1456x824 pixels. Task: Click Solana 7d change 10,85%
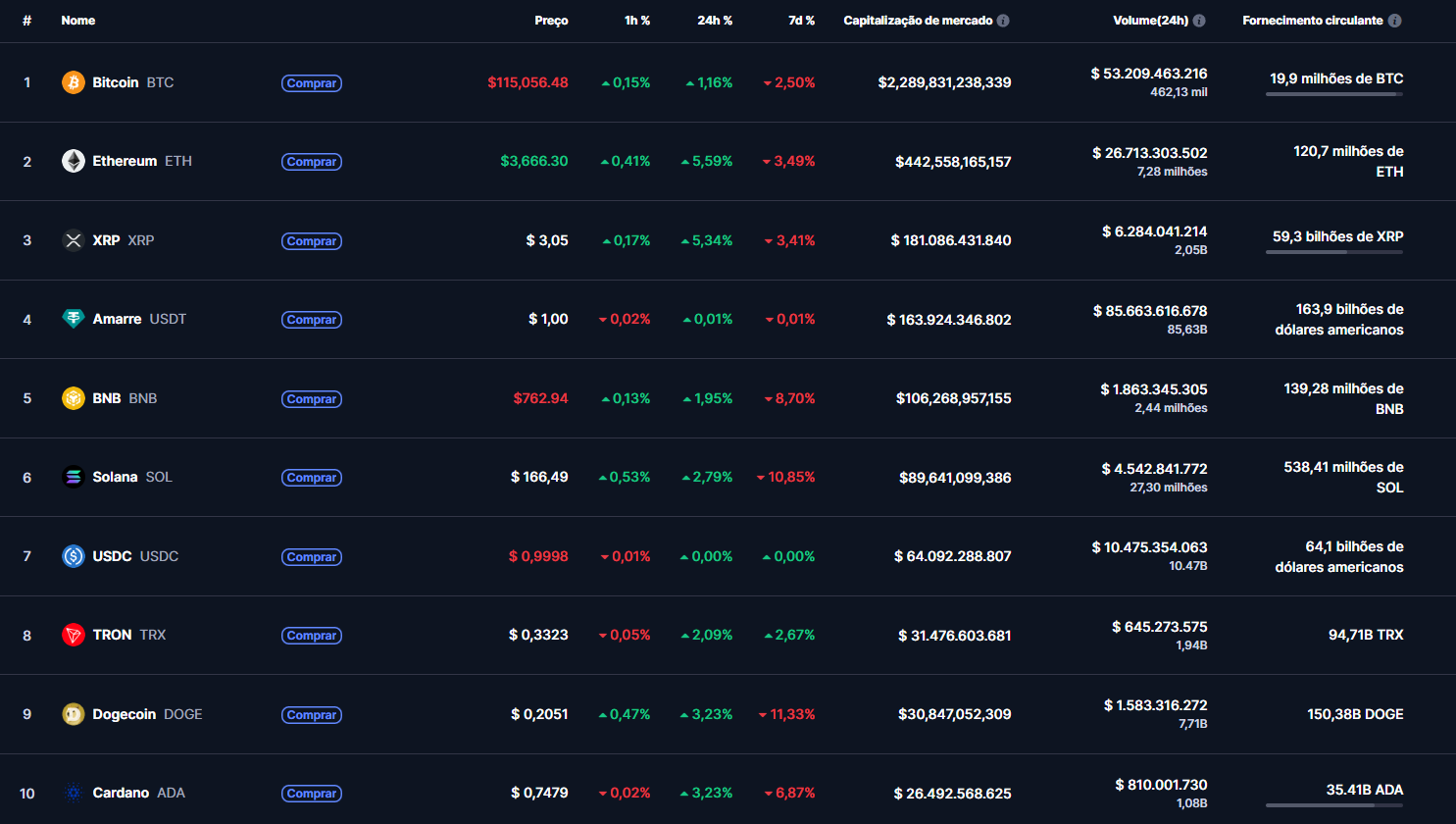[786, 477]
